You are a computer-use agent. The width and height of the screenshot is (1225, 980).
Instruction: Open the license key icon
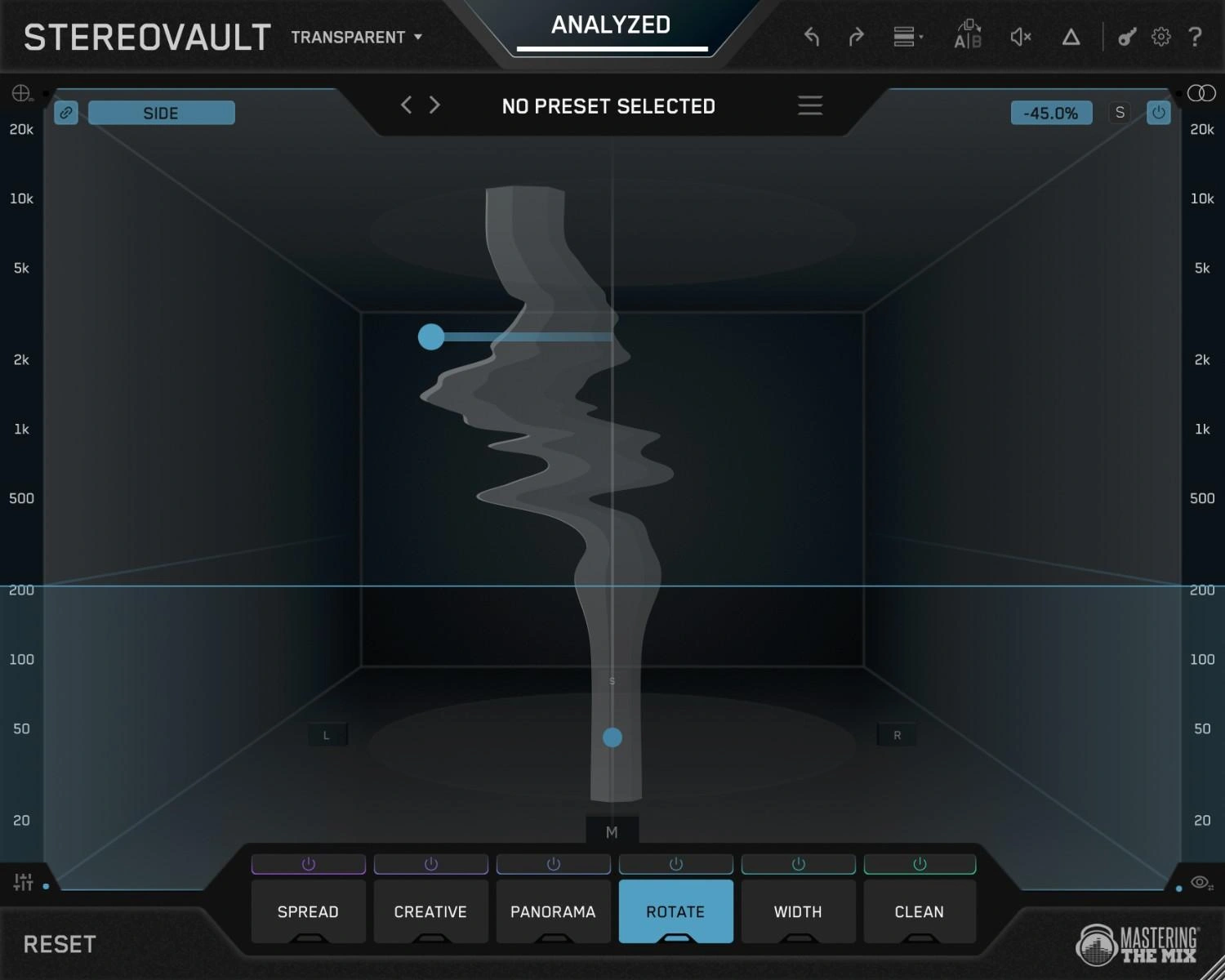click(x=1127, y=37)
